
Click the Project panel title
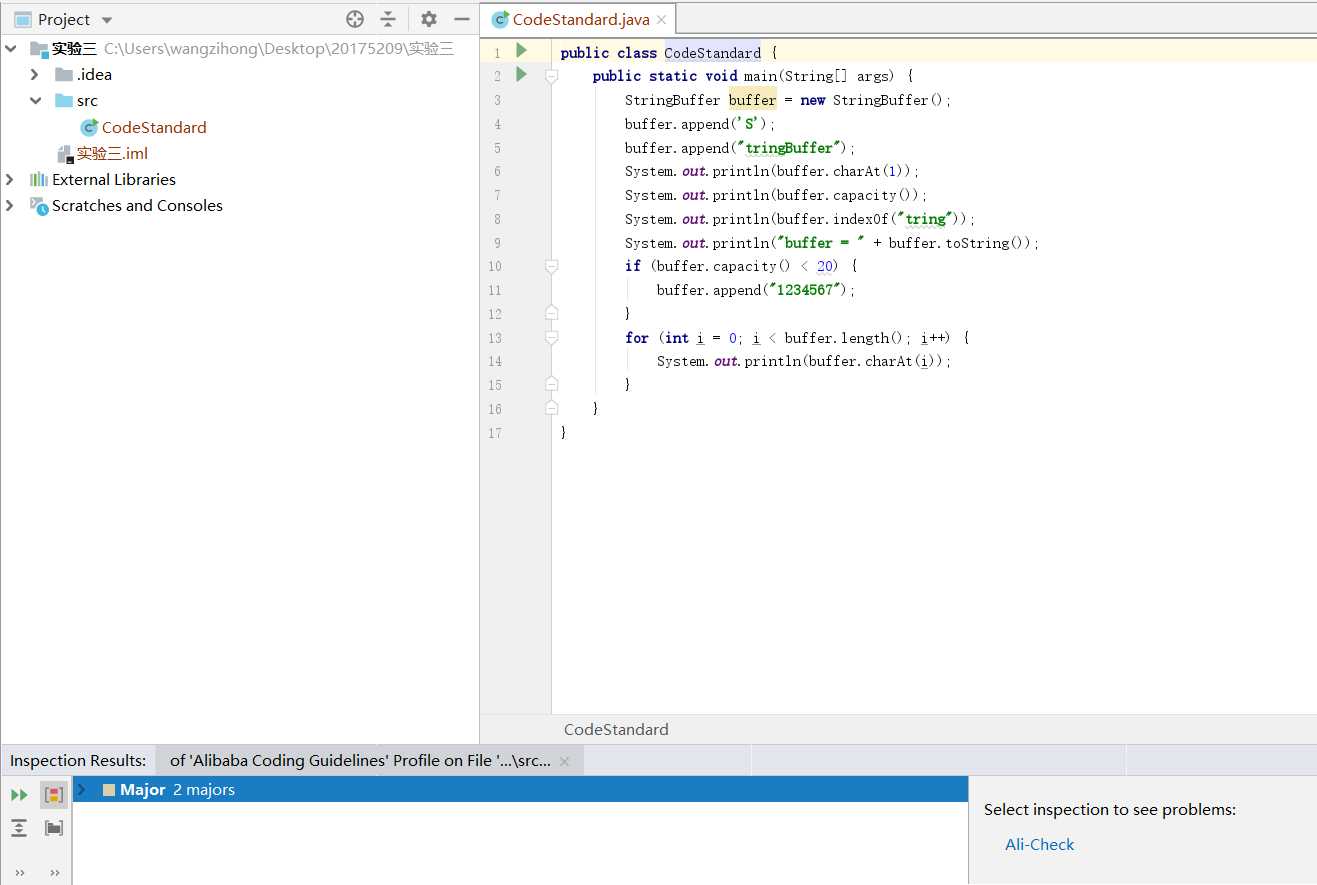pos(64,20)
